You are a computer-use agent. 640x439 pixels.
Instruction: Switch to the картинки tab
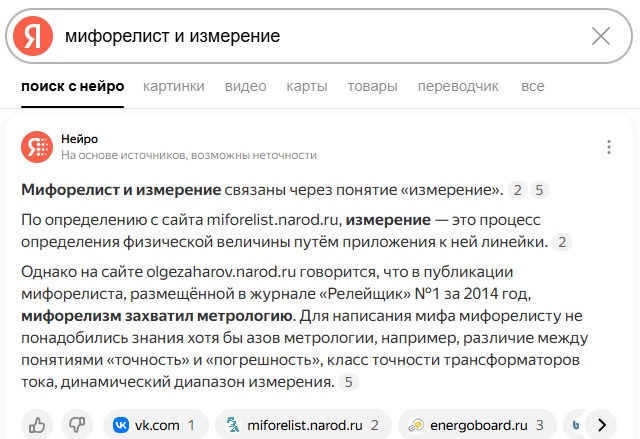[x=173, y=86]
